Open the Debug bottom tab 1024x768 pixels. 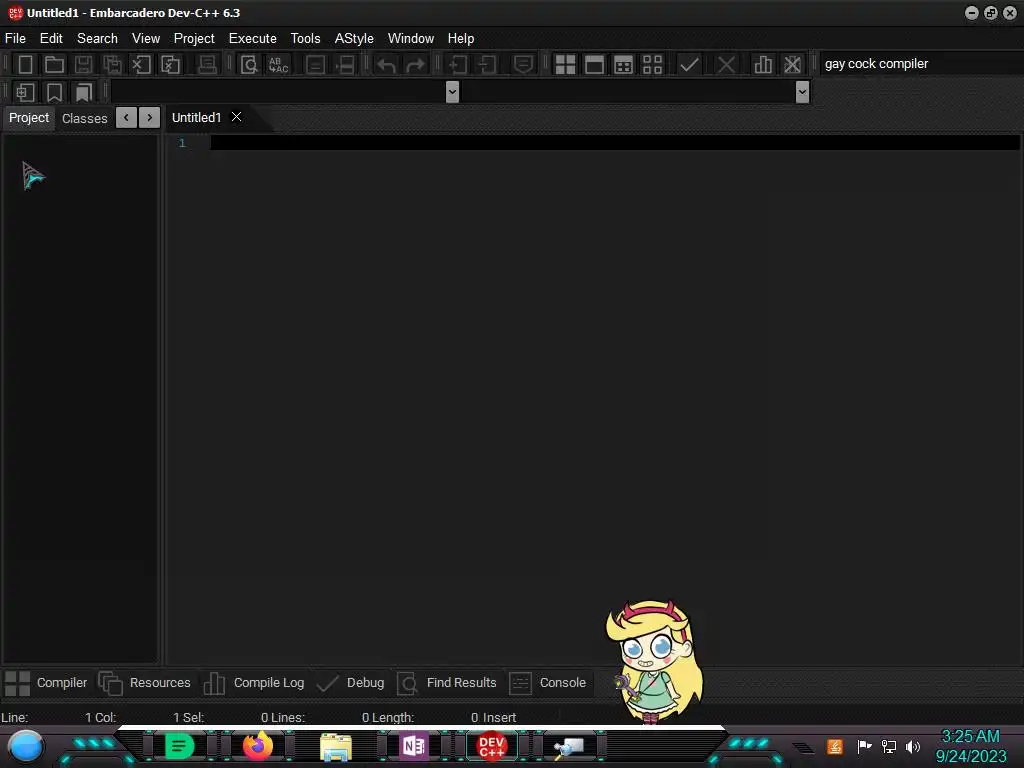click(x=351, y=683)
